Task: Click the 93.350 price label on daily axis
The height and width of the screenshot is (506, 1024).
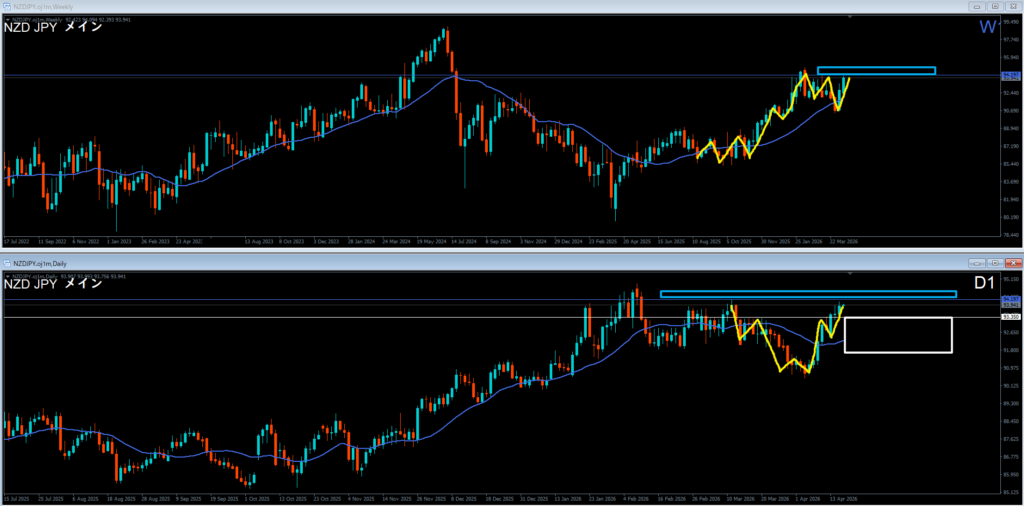Action: pyautogui.click(x=1009, y=317)
